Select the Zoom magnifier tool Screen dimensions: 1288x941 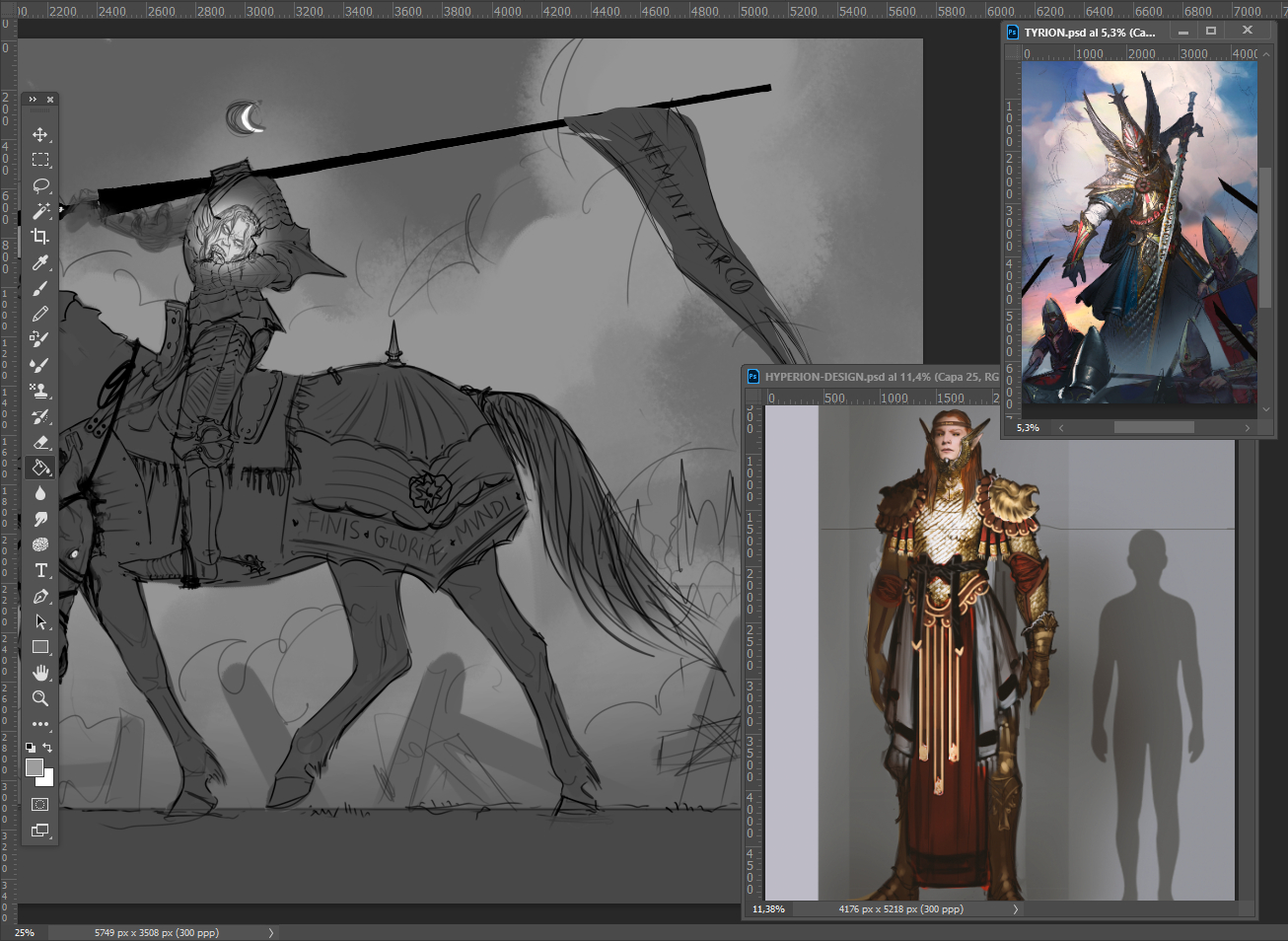(40, 698)
